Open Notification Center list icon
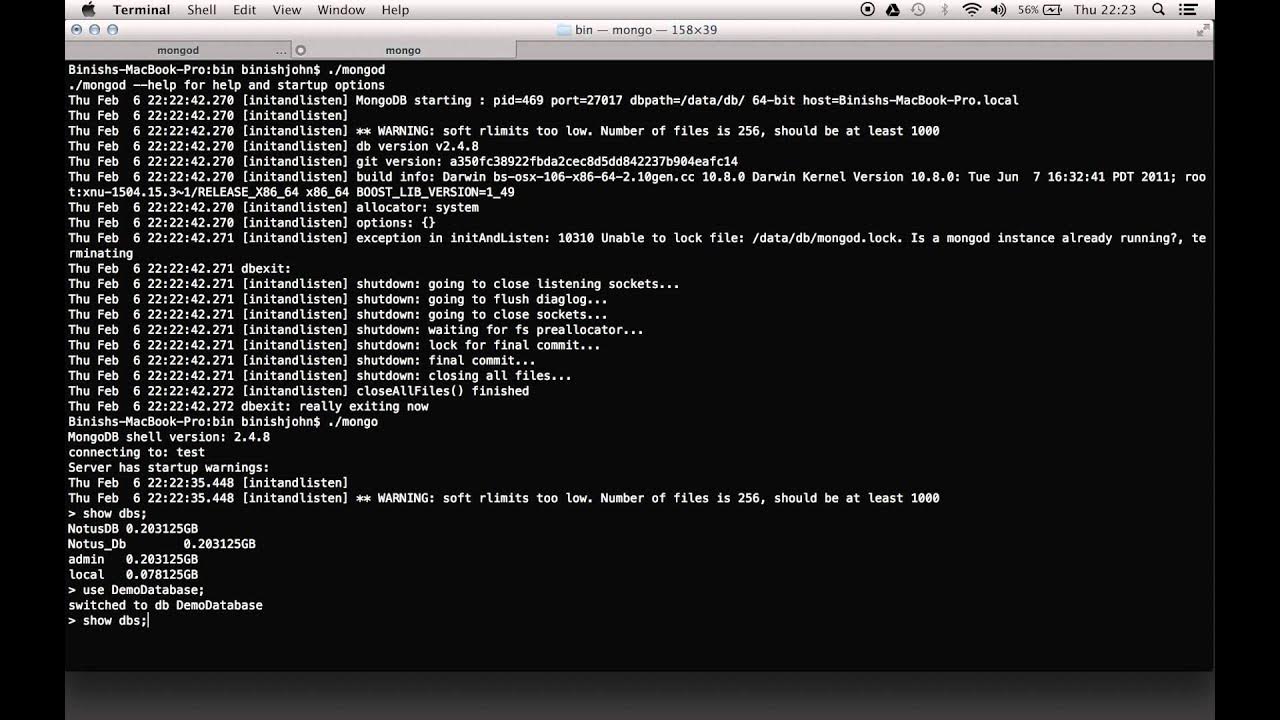The image size is (1280, 720). click(x=1190, y=10)
